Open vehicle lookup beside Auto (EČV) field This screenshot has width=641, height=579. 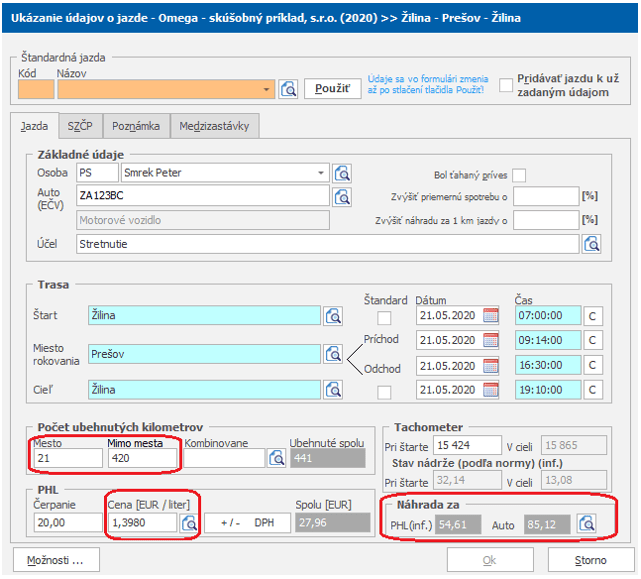(343, 196)
